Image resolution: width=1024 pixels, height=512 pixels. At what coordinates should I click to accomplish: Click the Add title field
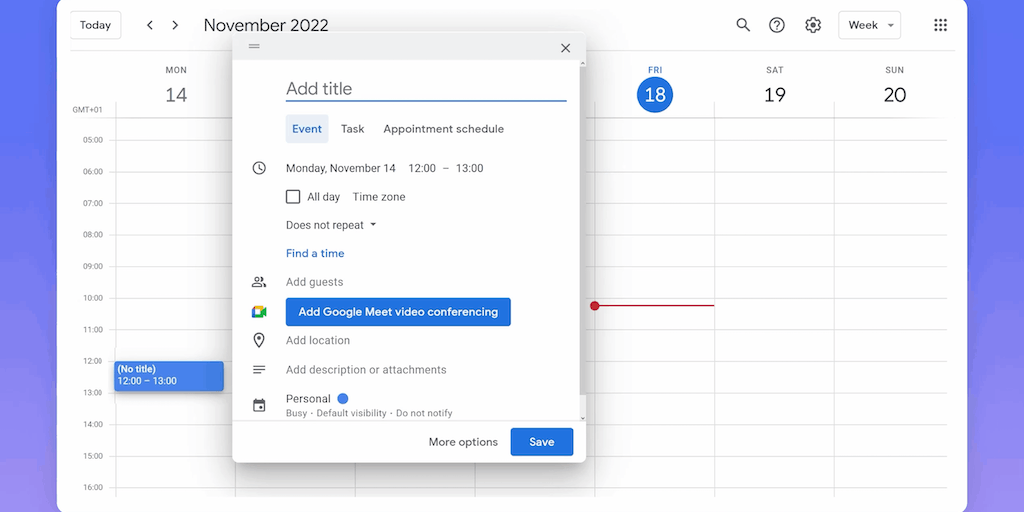click(x=426, y=89)
